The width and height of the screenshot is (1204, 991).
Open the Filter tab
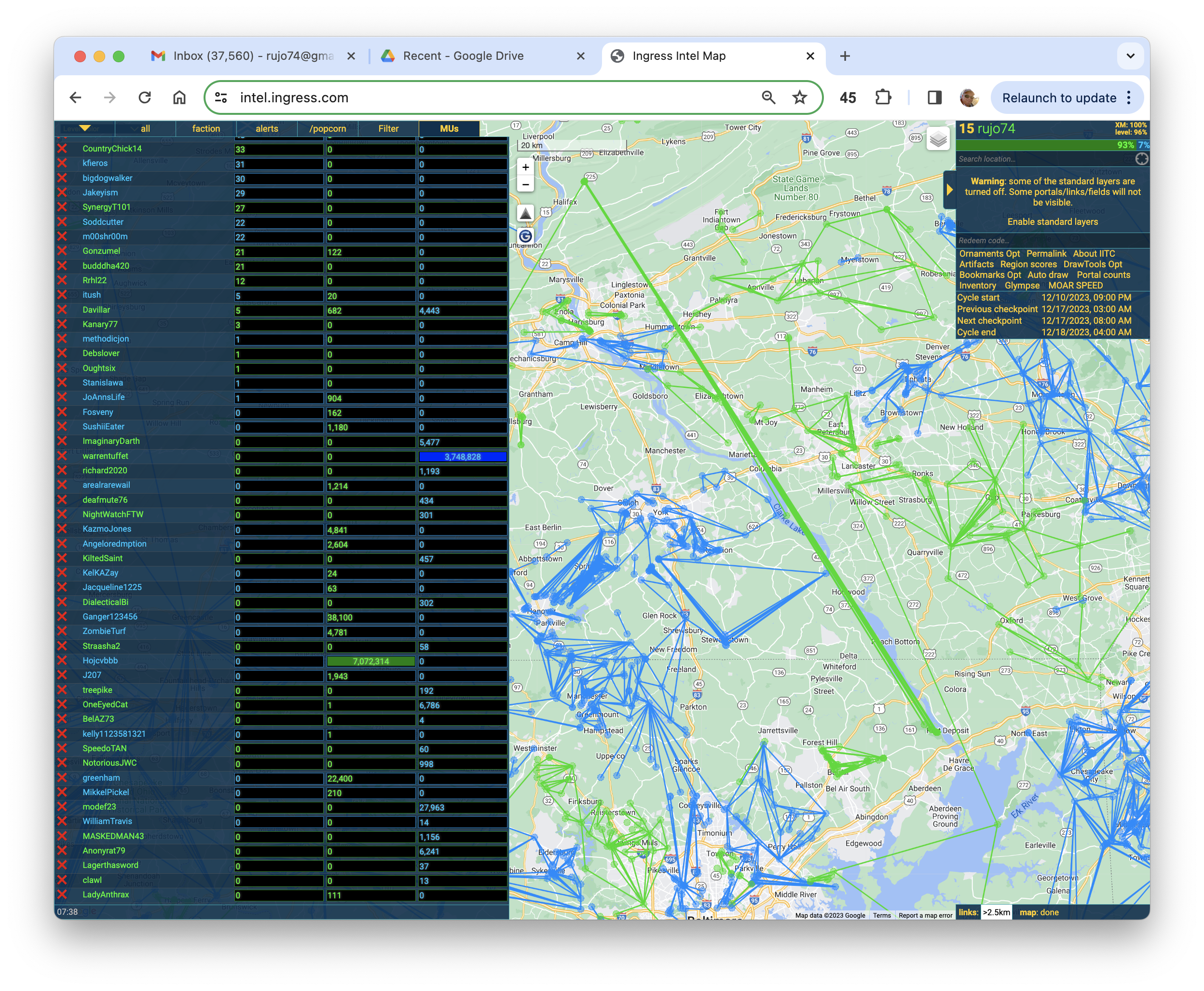pyautogui.click(x=388, y=128)
